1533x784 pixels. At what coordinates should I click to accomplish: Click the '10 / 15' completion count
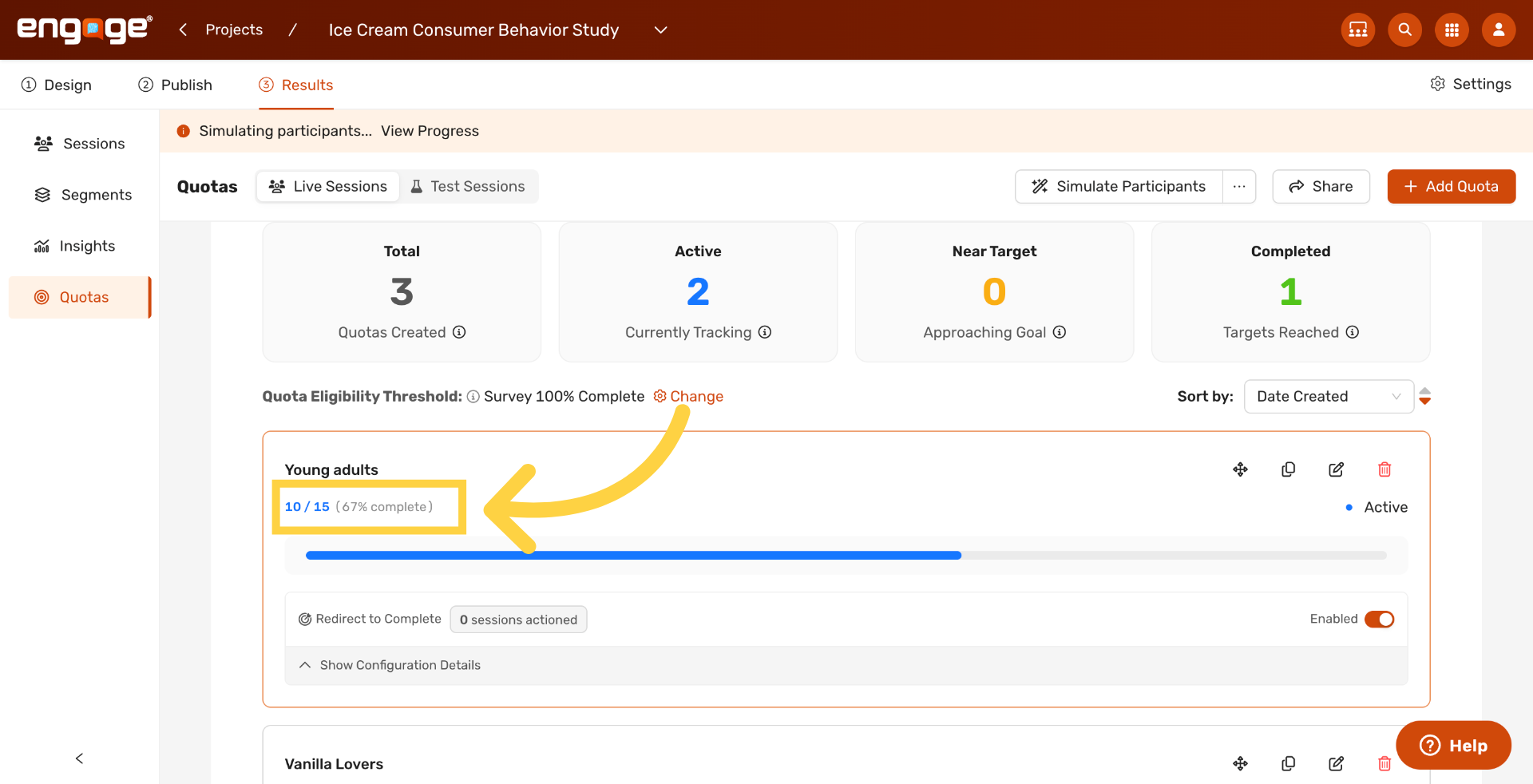pos(307,507)
